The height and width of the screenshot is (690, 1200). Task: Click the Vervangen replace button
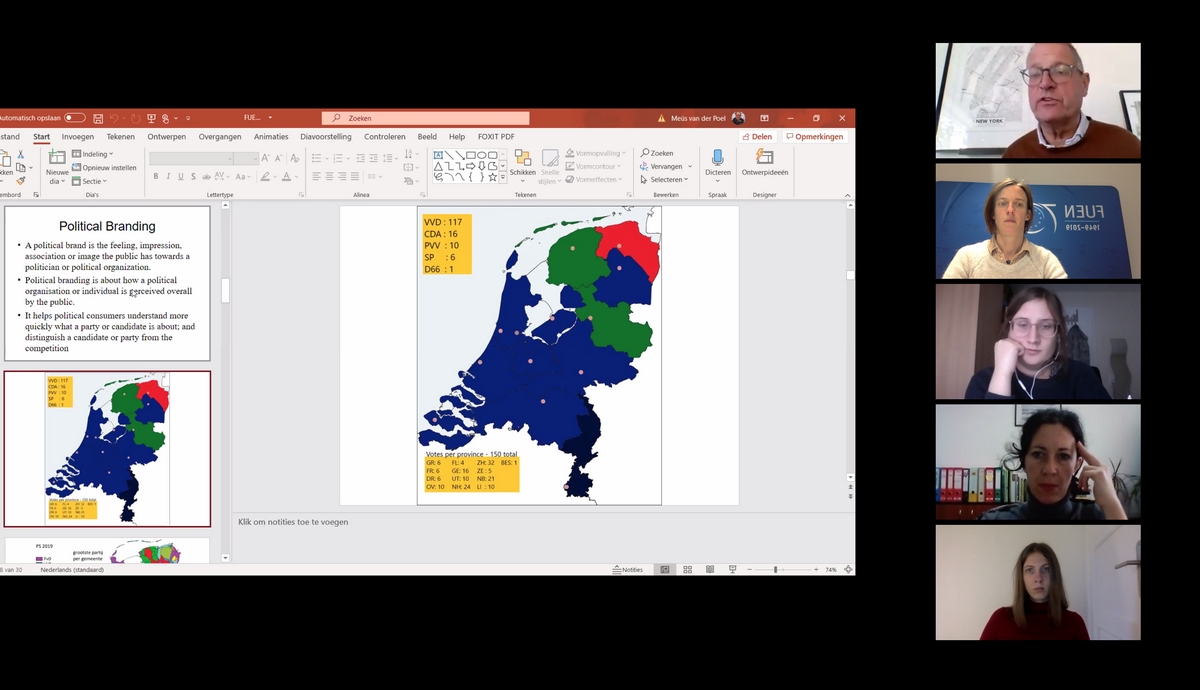[665, 166]
